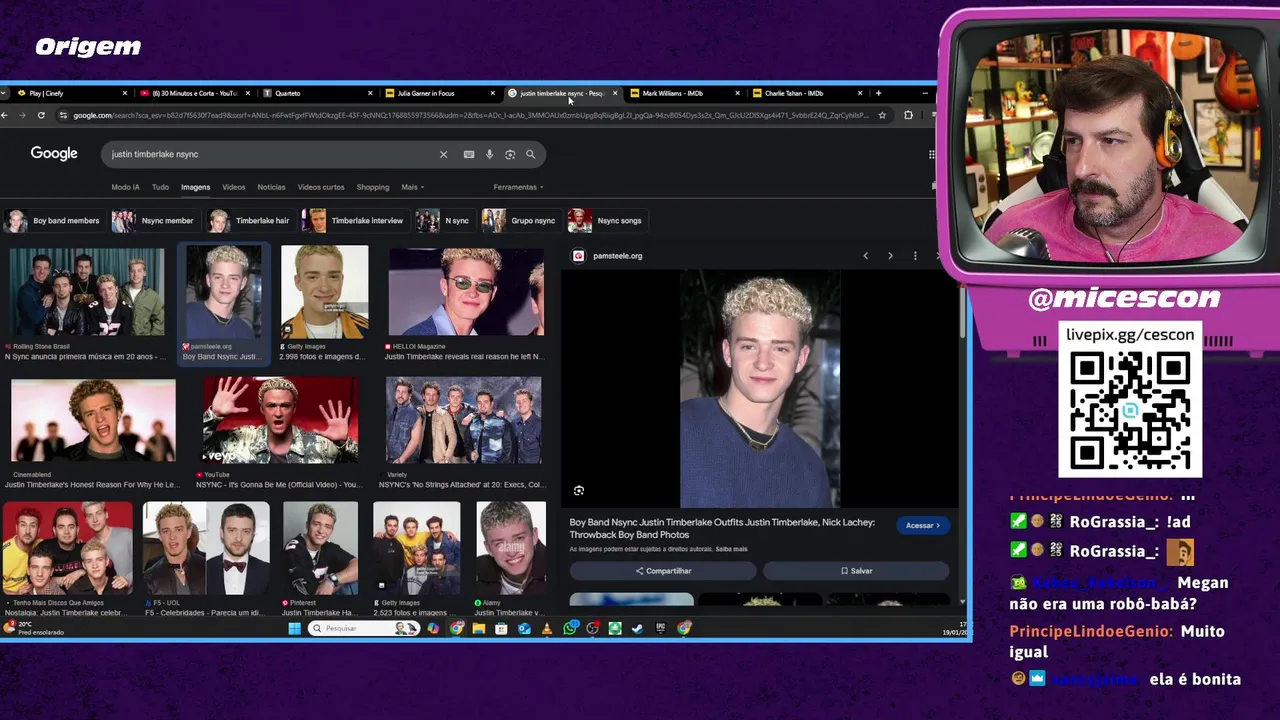Search by image with Google Lens icon
Viewport: 1280px width, 720px height.
tap(510, 154)
